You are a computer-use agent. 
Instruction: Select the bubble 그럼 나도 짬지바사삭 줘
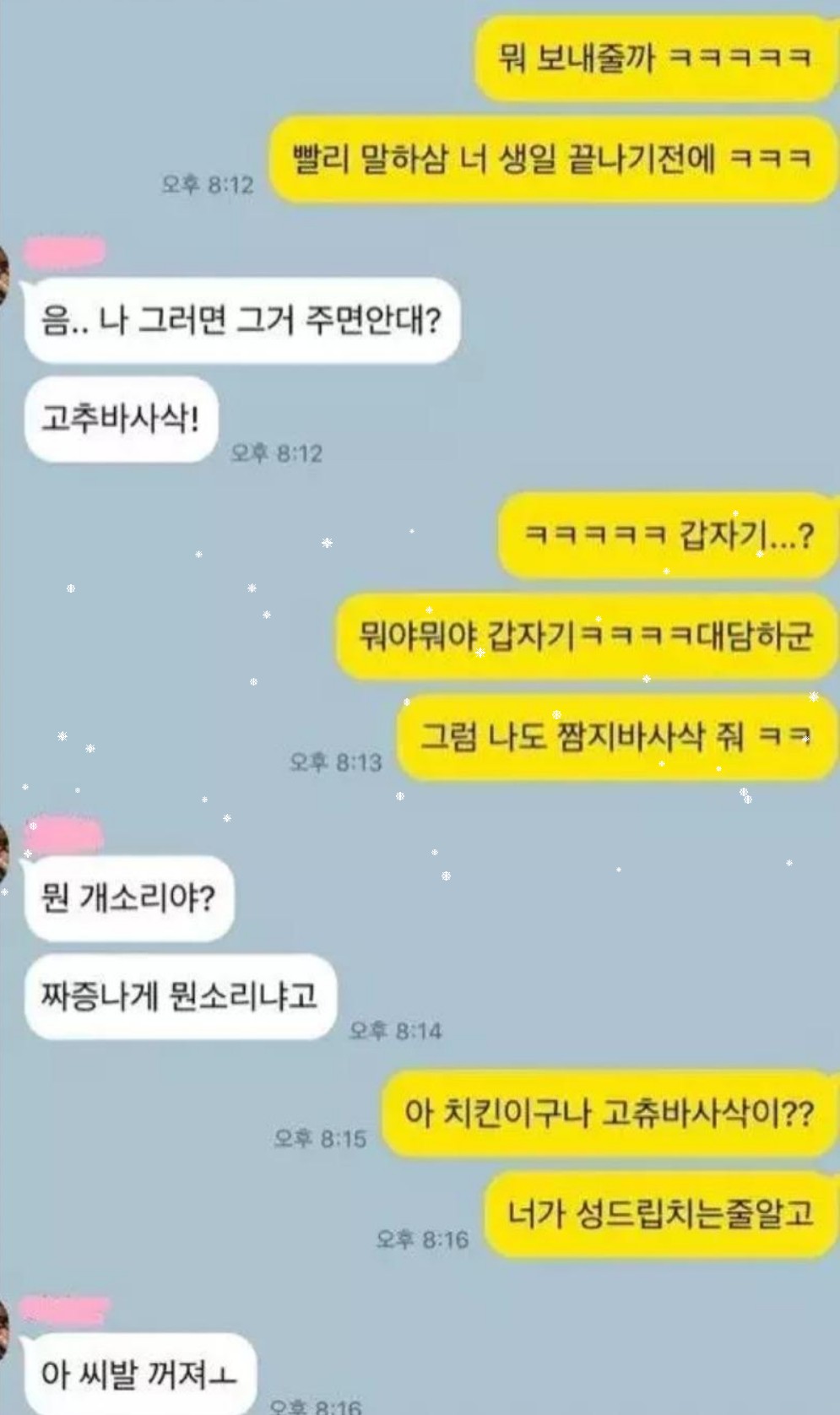point(616,737)
